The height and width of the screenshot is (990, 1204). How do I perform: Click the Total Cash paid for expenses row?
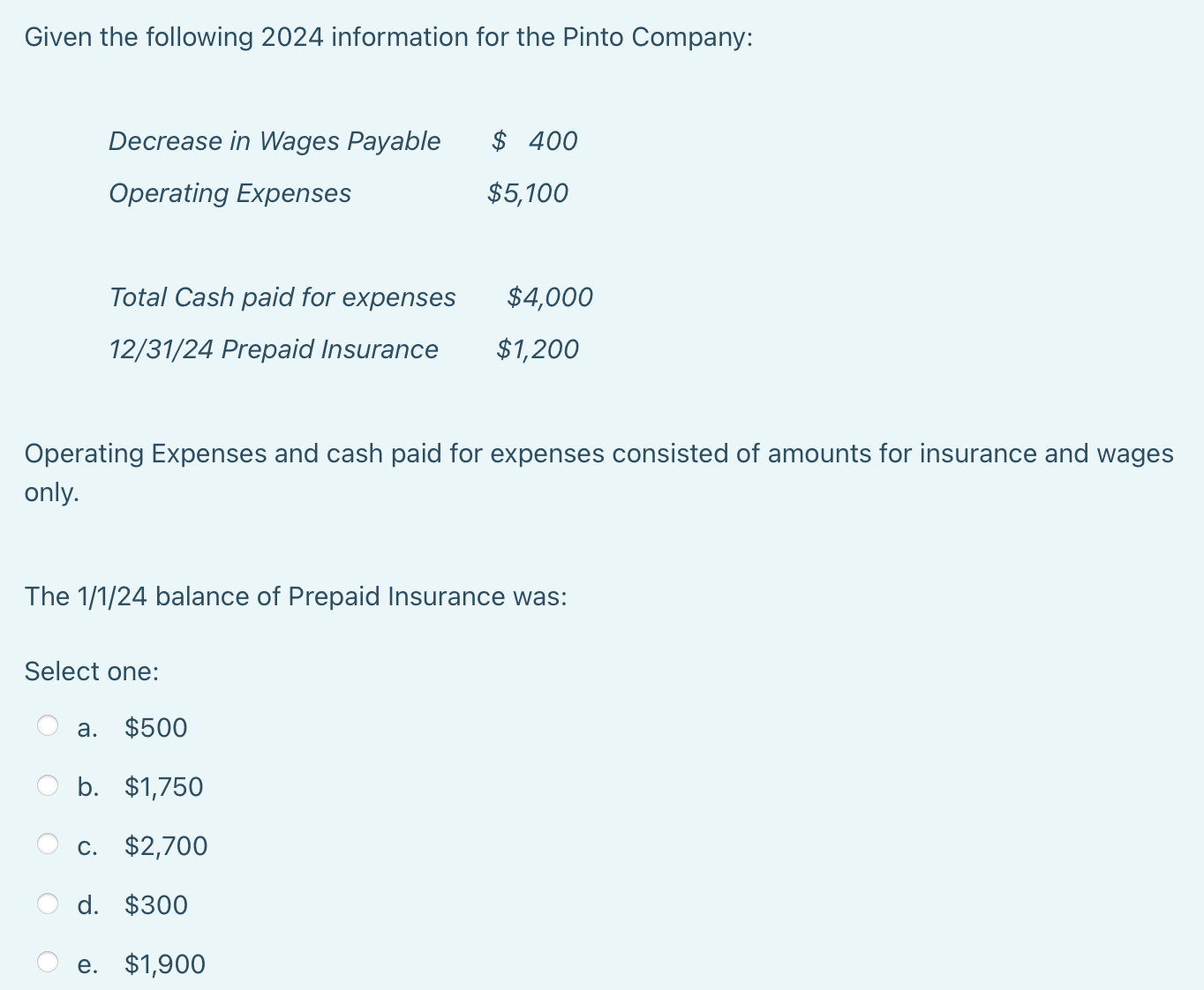[351, 297]
